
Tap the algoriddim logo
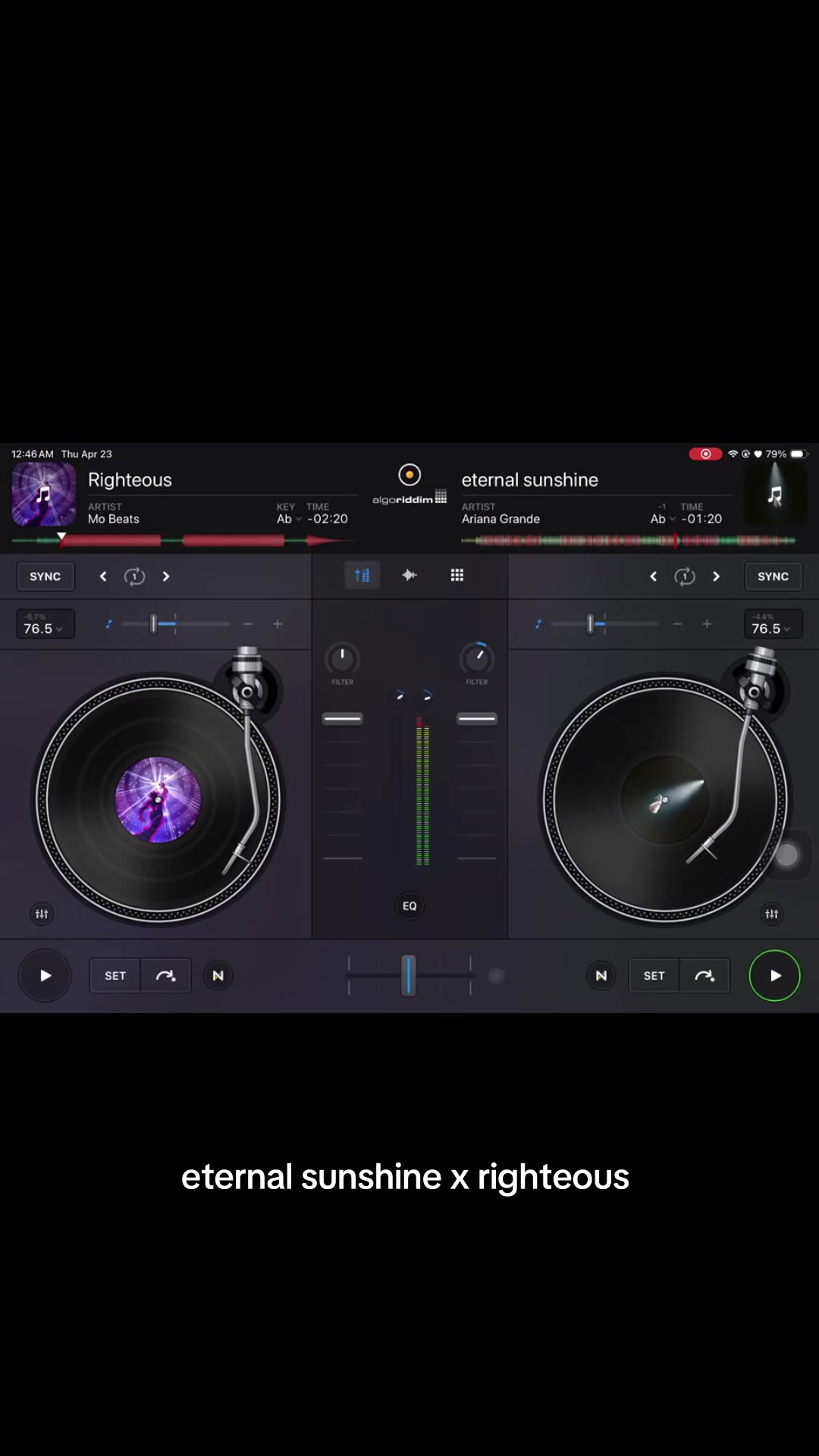point(409,498)
